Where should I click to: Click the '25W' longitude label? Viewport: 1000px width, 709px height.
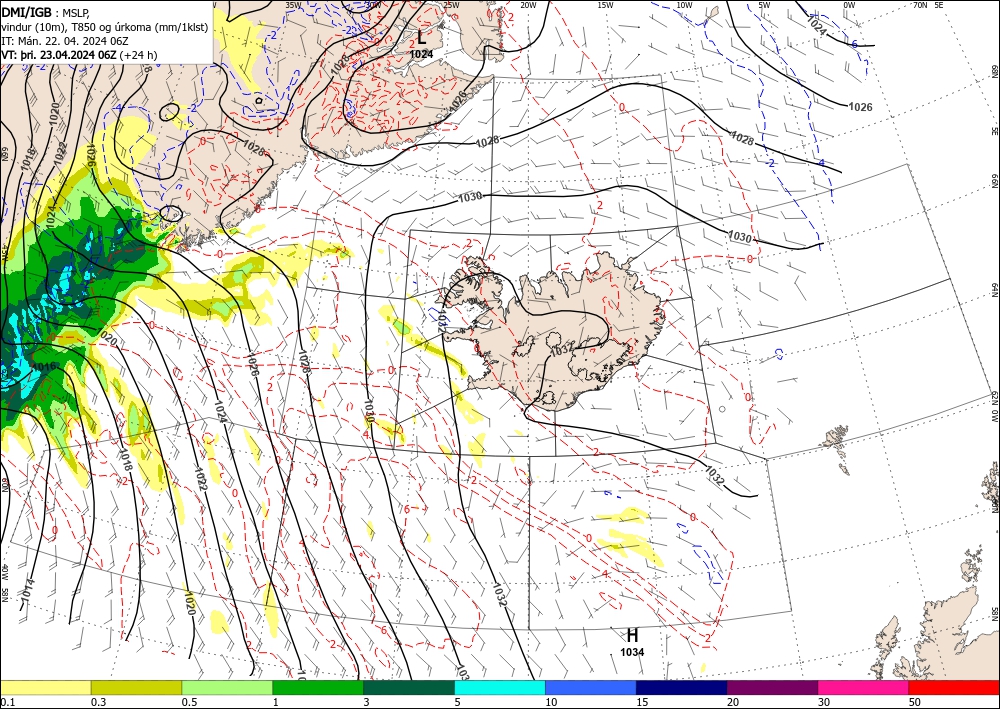[x=450, y=5]
